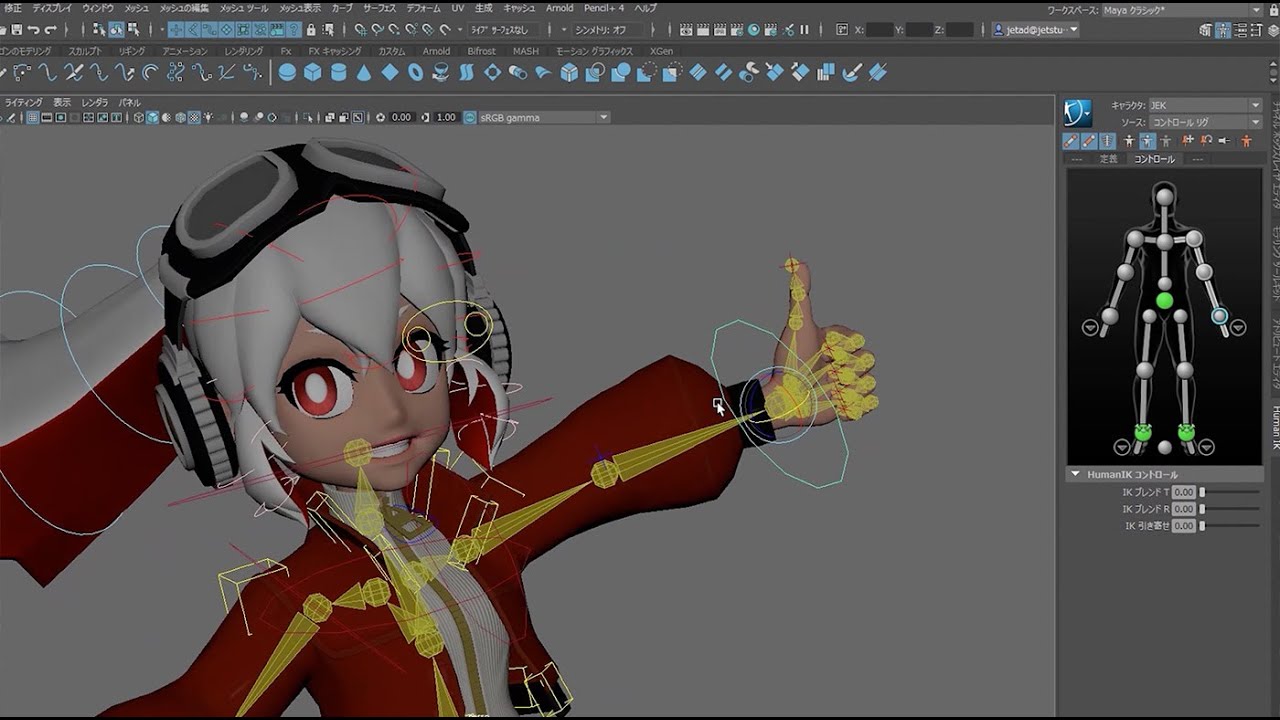This screenshot has width=1280, height=720.
Task: Click the light bulb lighting icon in viewport toolbar
Action: pyautogui.click(x=208, y=117)
